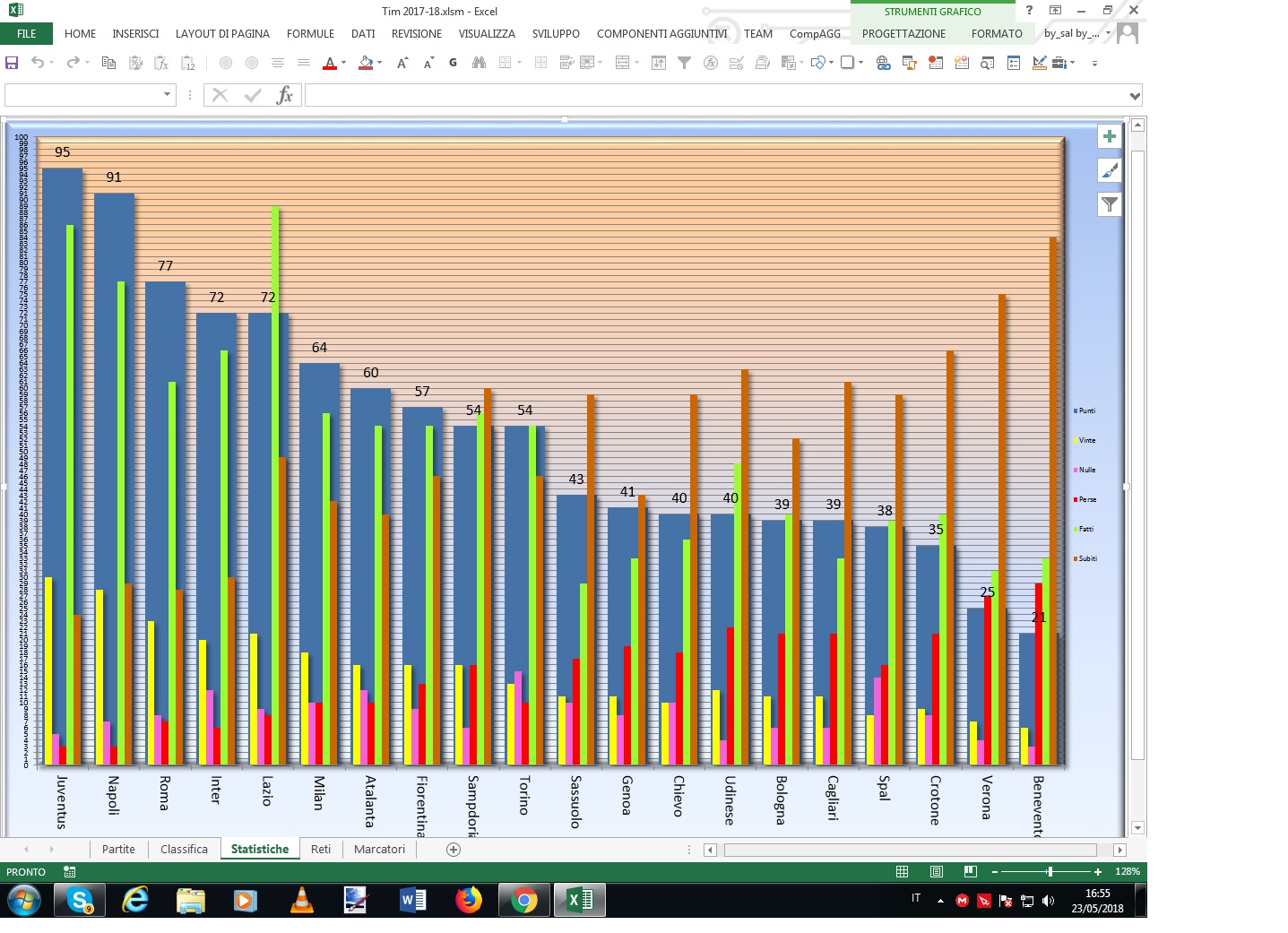
Task: Click the fill color paint bucket icon
Action: tap(366, 63)
